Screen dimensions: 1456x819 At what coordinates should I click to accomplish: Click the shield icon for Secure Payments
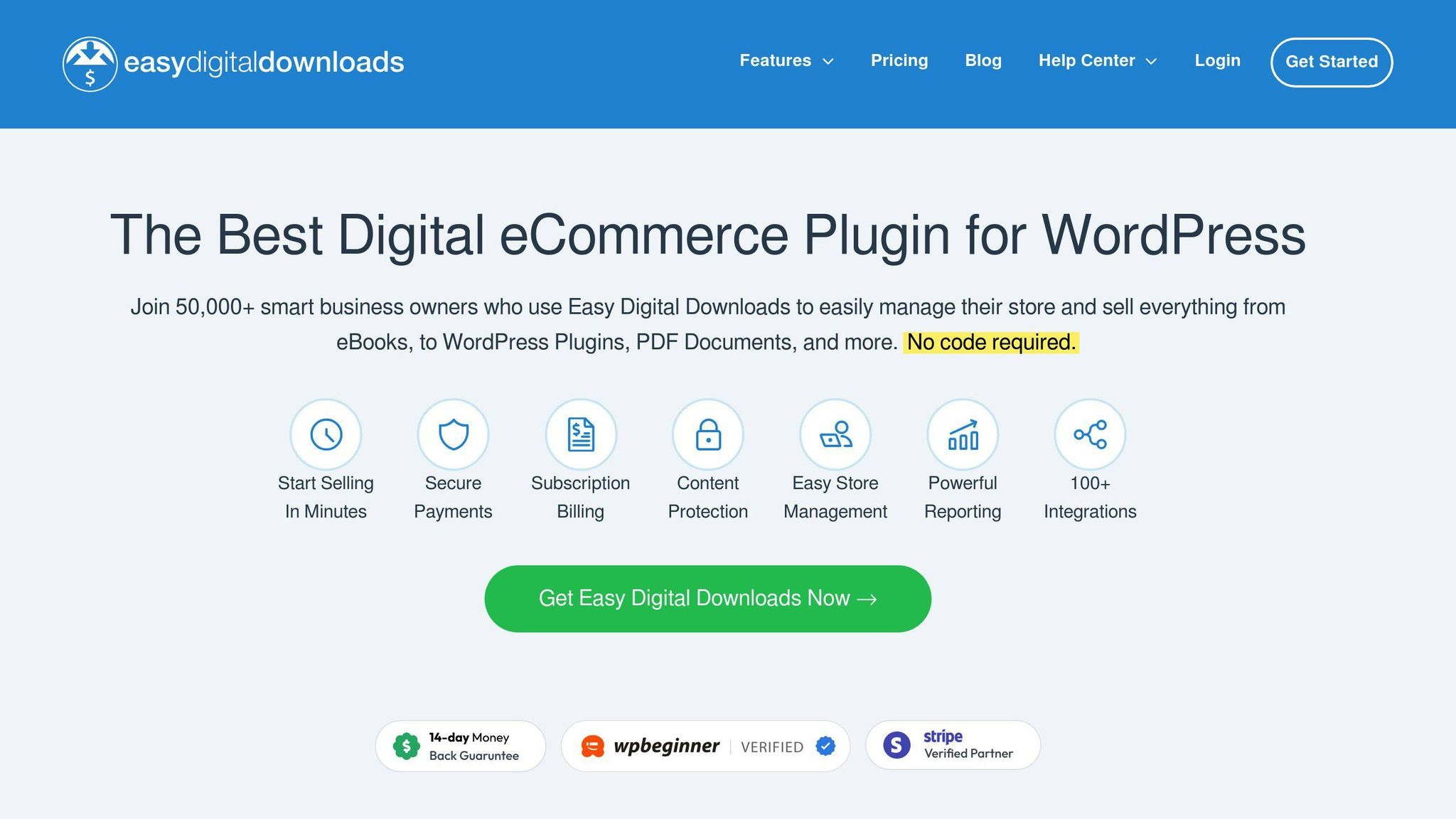click(x=453, y=434)
